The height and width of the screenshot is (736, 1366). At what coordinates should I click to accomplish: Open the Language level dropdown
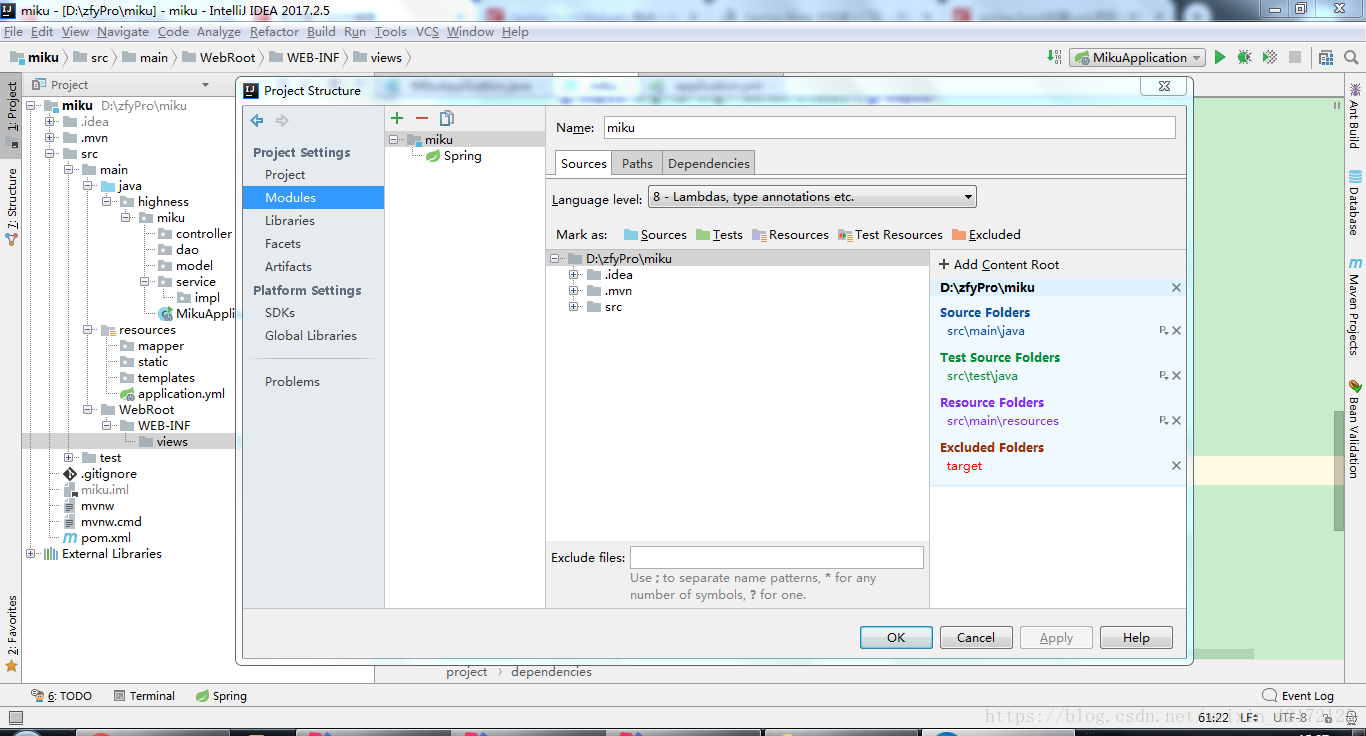click(x=812, y=197)
